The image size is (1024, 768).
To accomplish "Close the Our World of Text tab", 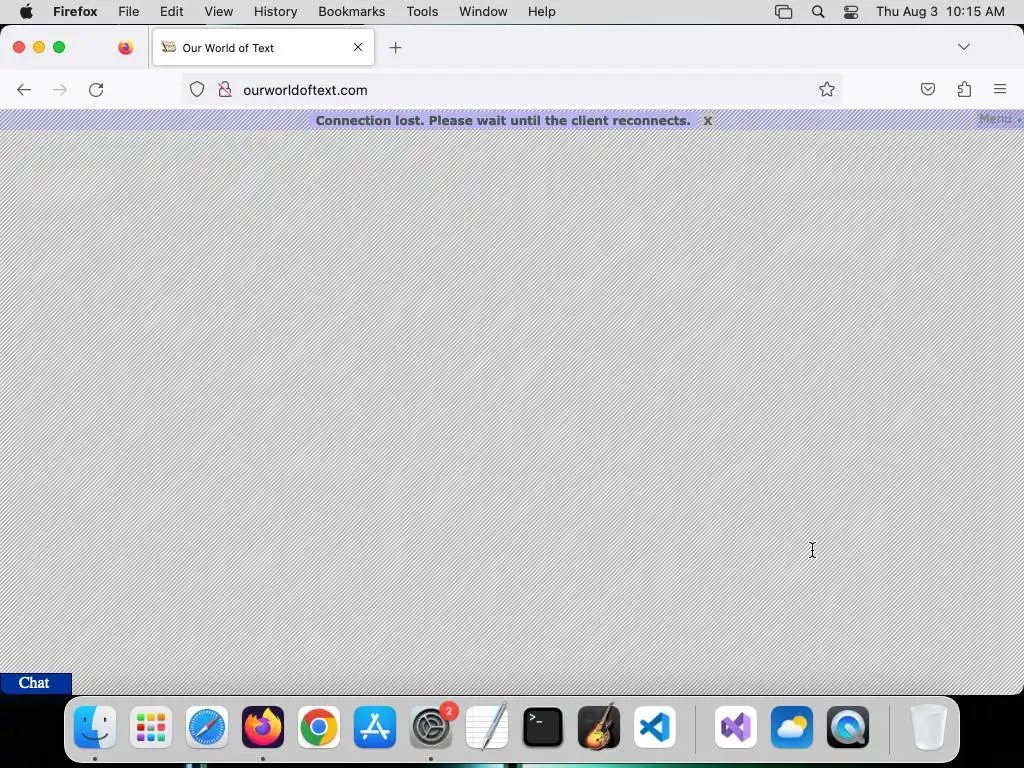I will coord(358,47).
